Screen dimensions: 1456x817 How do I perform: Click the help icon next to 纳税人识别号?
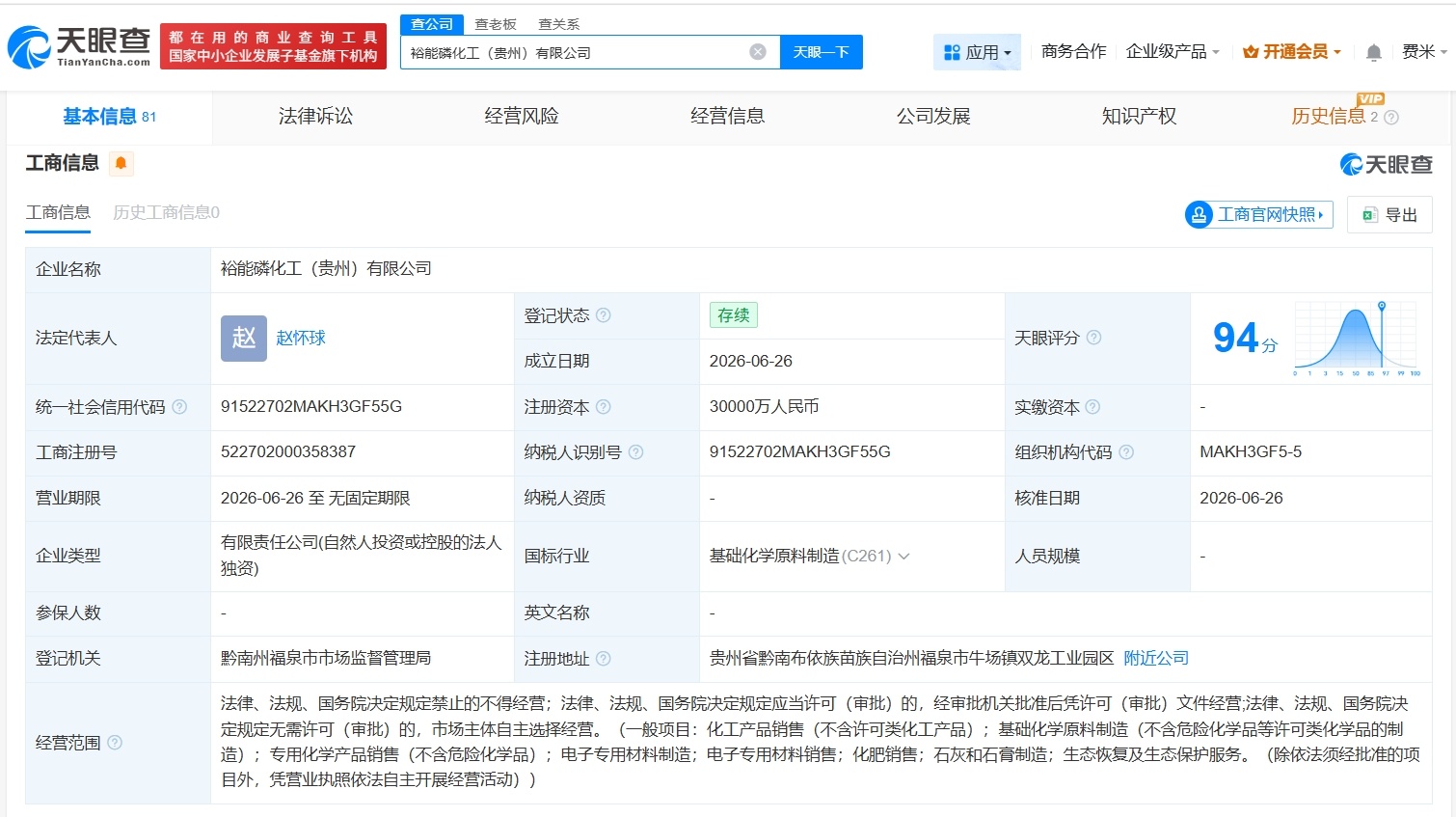pos(635,452)
